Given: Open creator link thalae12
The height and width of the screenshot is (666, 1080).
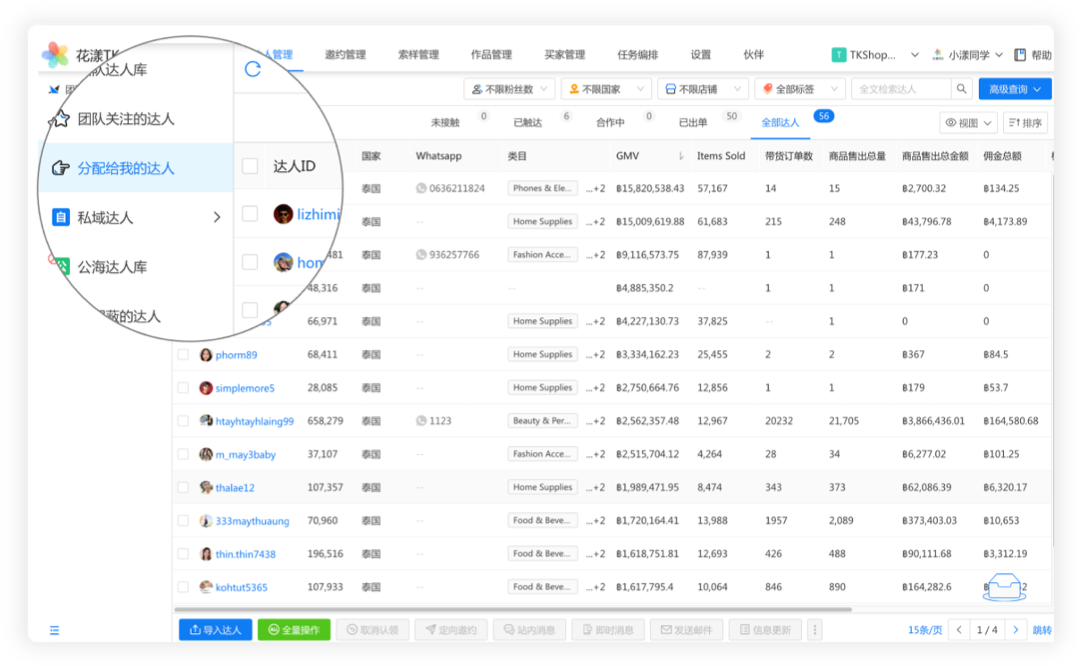Looking at the screenshot, I should pyautogui.click(x=235, y=488).
